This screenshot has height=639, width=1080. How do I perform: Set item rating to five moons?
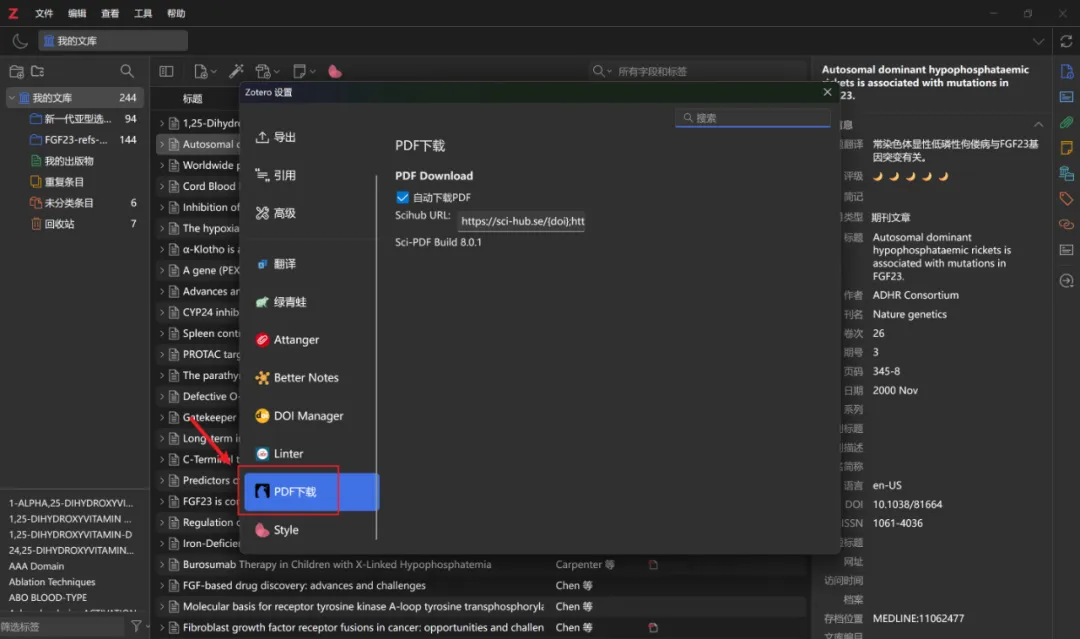pyautogui.click(x=944, y=176)
